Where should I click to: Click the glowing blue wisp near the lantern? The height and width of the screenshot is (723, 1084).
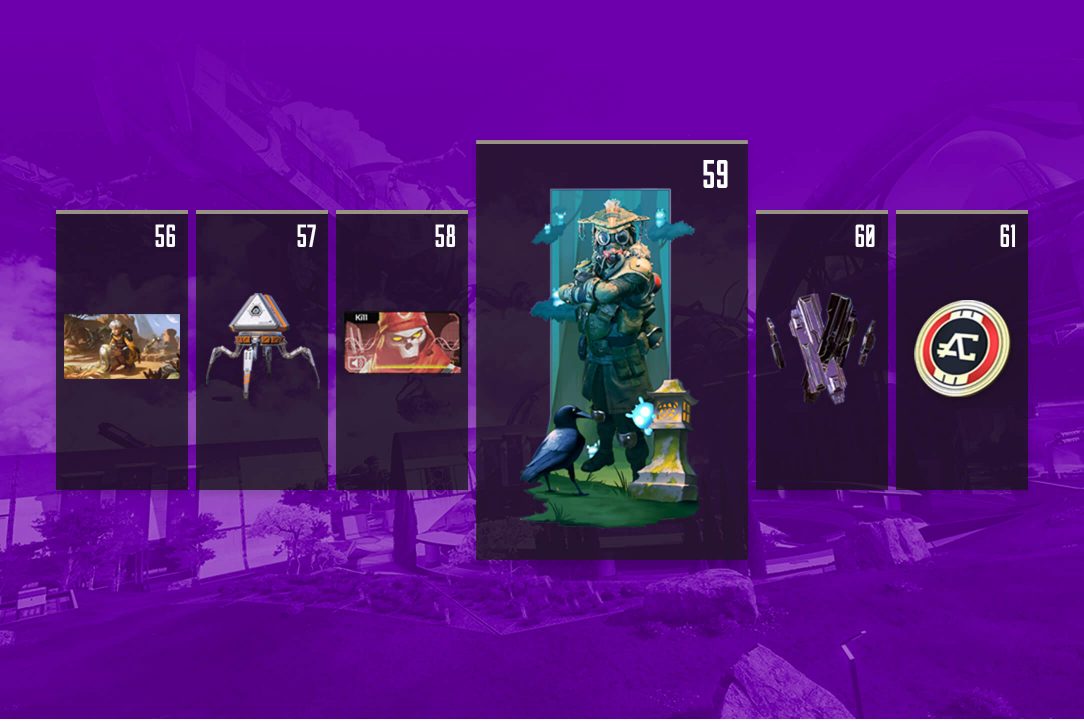(x=639, y=415)
